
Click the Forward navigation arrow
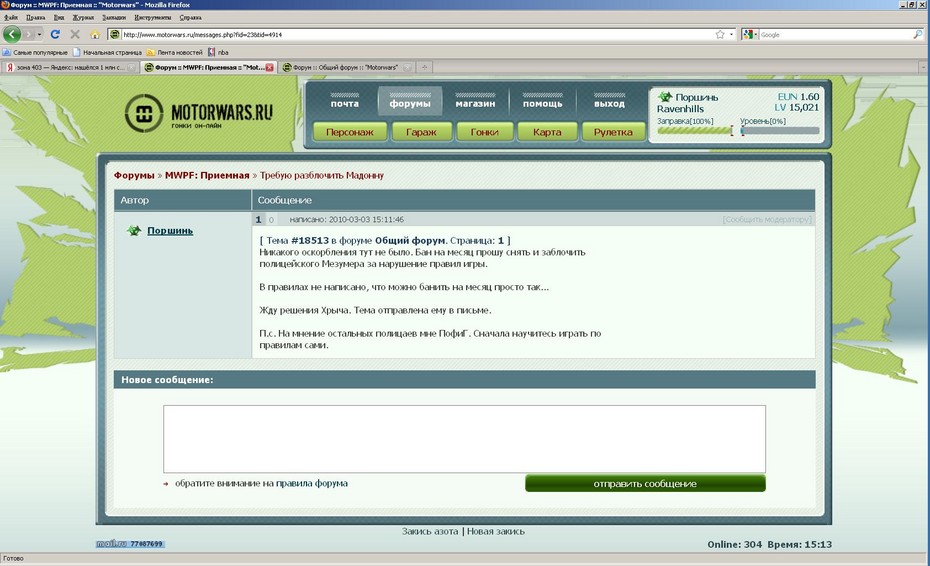pyautogui.click(x=28, y=34)
